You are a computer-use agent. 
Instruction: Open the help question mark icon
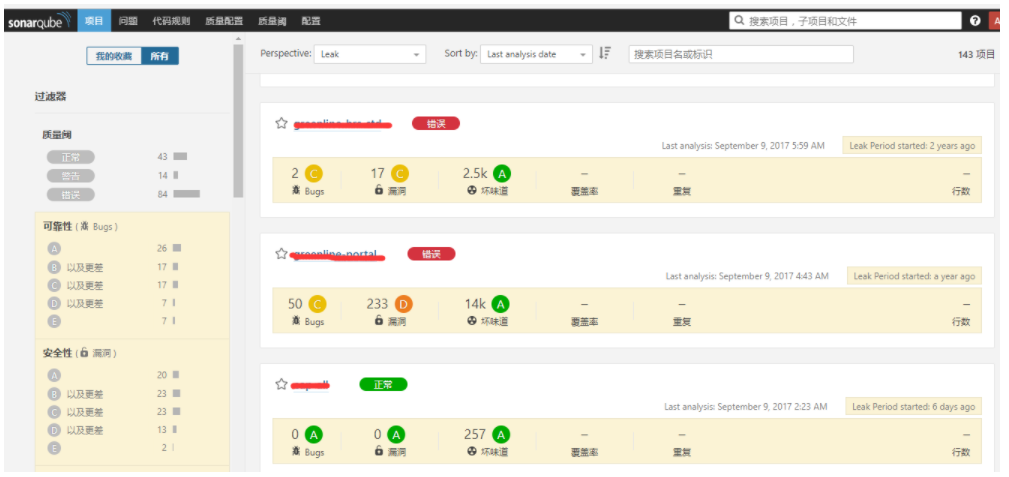tap(975, 21)
